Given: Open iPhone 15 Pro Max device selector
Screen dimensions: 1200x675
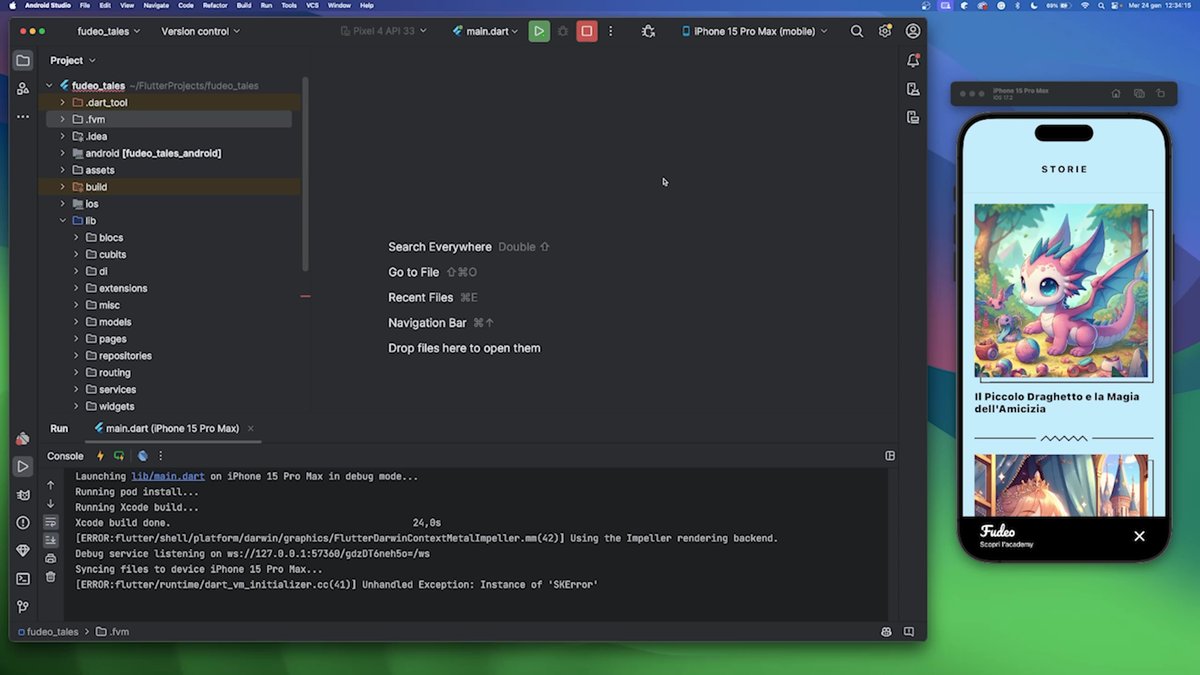Looking at the screenshot, I should click(x=755, y=31).
